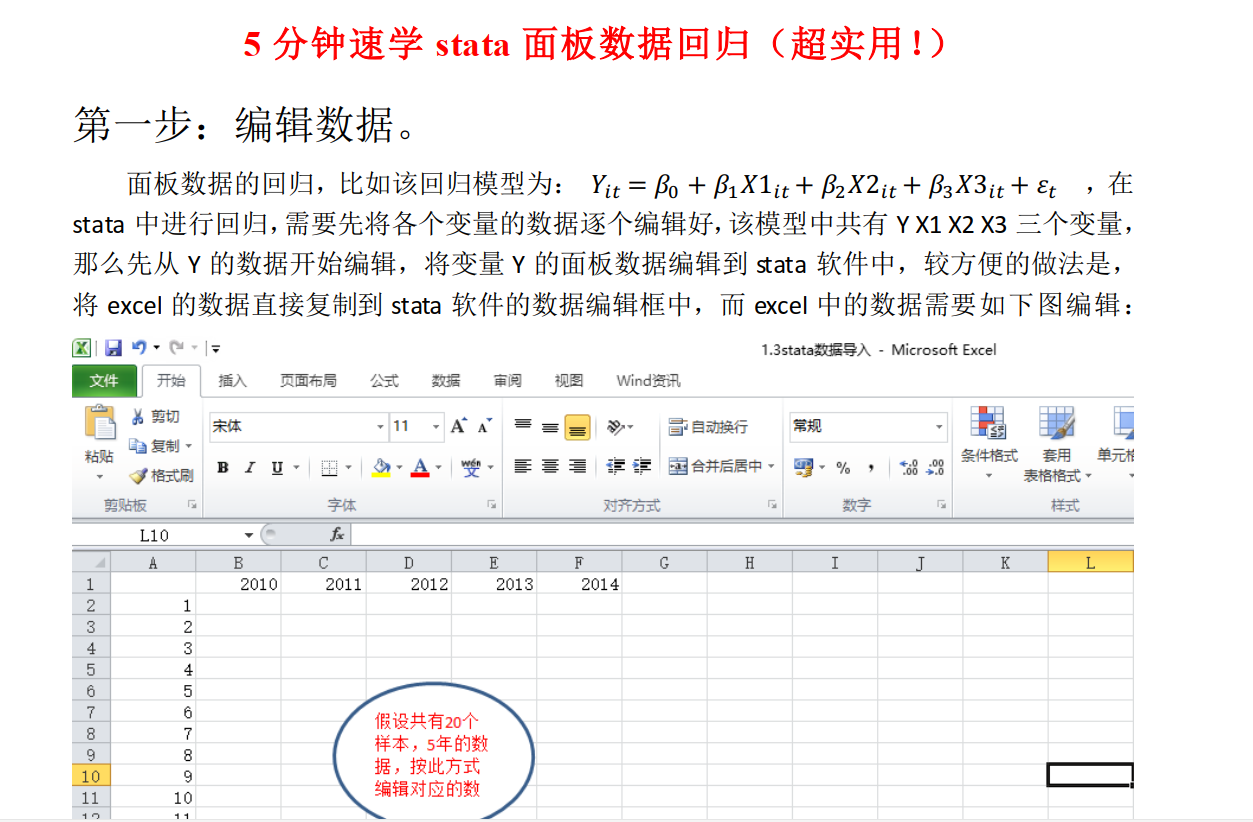Switch to the 插入 ribbon tab
Screen dimensions: 1253x822
pyautogui.click(x=233, y=380)
